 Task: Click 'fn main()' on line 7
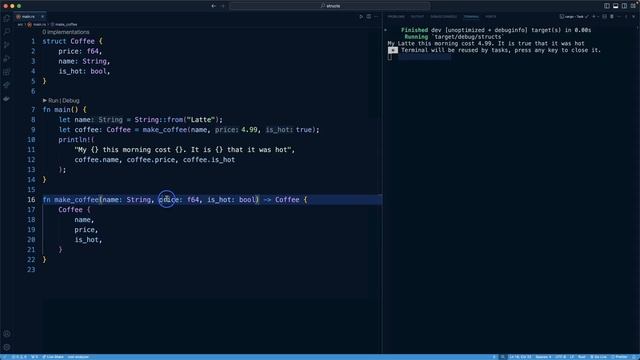pyautogui.click(x=60, y=109)
